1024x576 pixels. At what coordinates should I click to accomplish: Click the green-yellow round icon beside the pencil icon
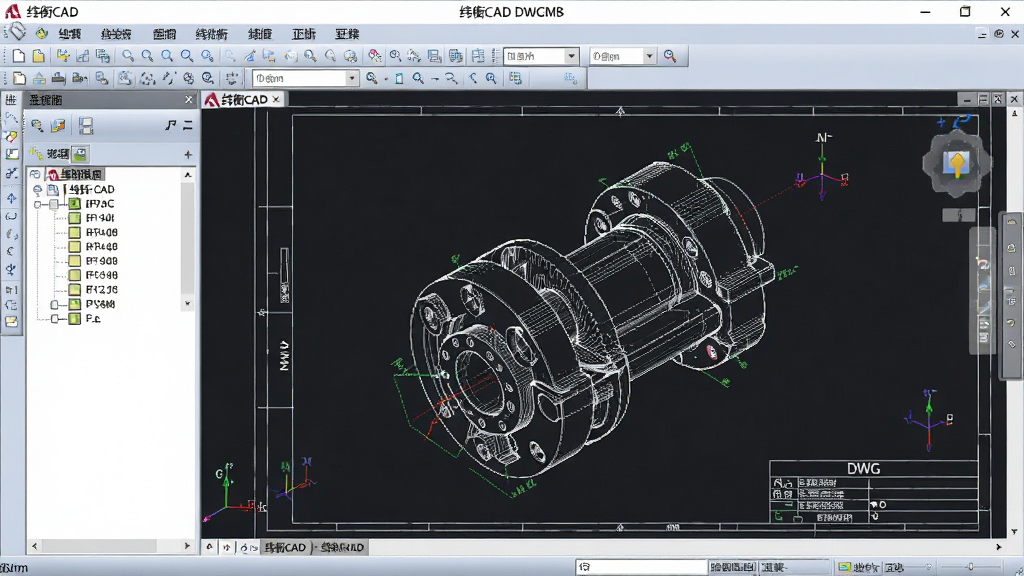[x=41, y=33]
